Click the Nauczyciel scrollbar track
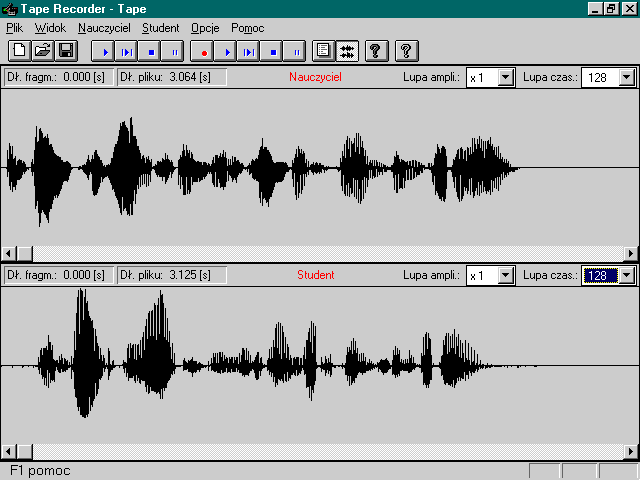Screen dimensions: 640x480 [328, 253]
